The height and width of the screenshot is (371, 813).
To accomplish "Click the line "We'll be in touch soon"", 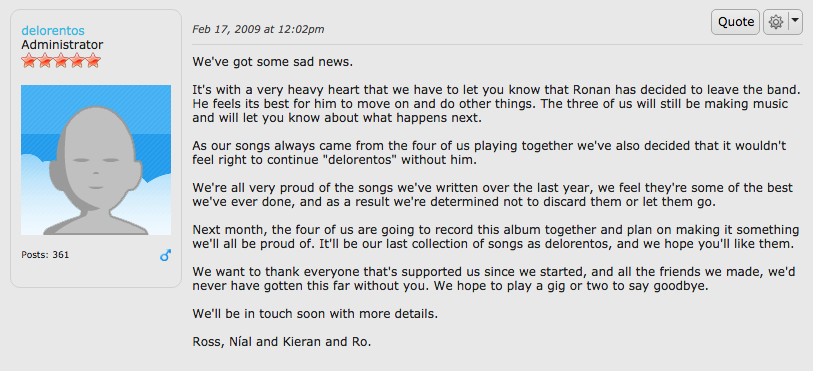I will [x=315, y=314].
